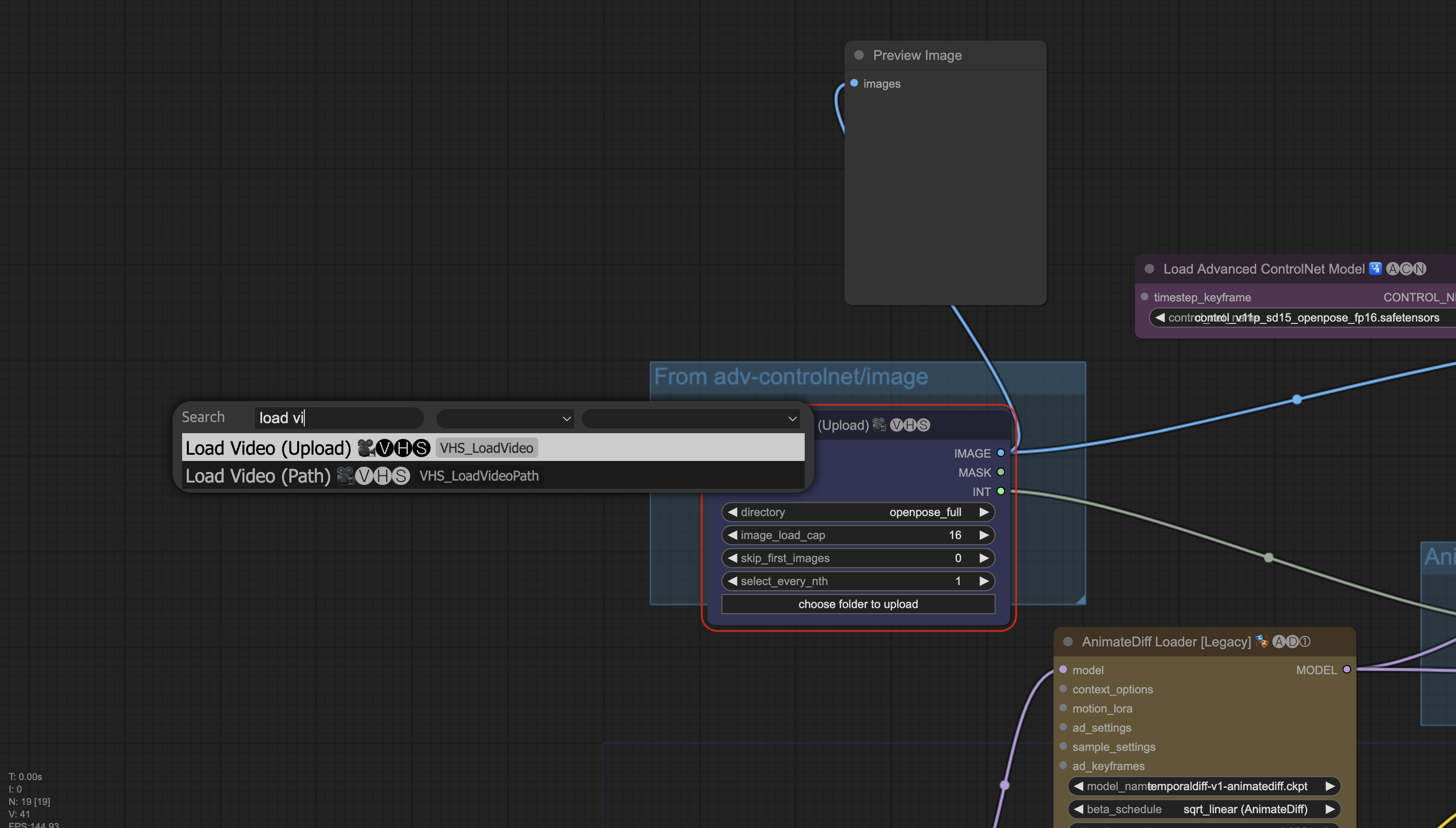The width and height of the screenshot is (1456, 828).
Task: Click the MODEL output socket
Action: point(1346,669)
